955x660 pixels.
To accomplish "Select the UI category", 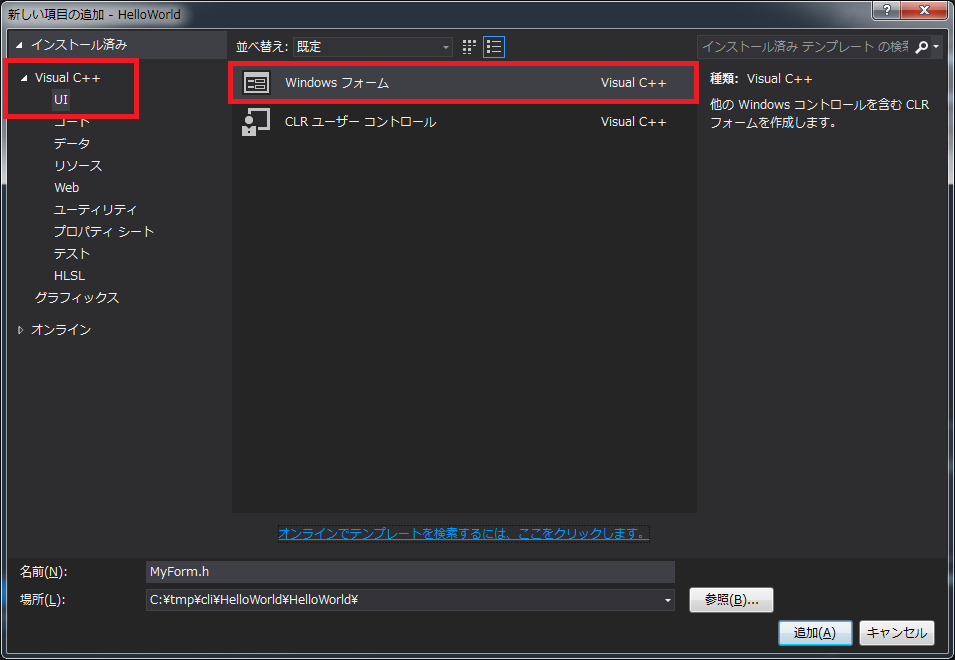I will tap(61, 100).
